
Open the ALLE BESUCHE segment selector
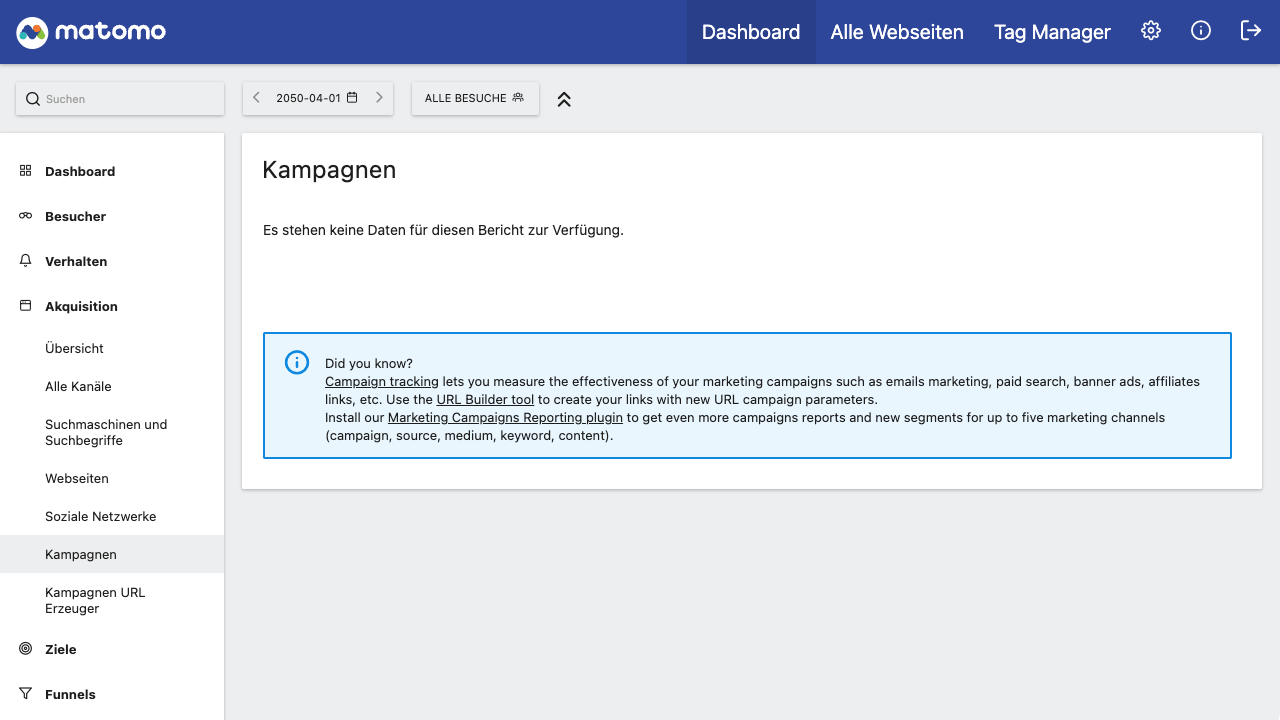point(475,98)
